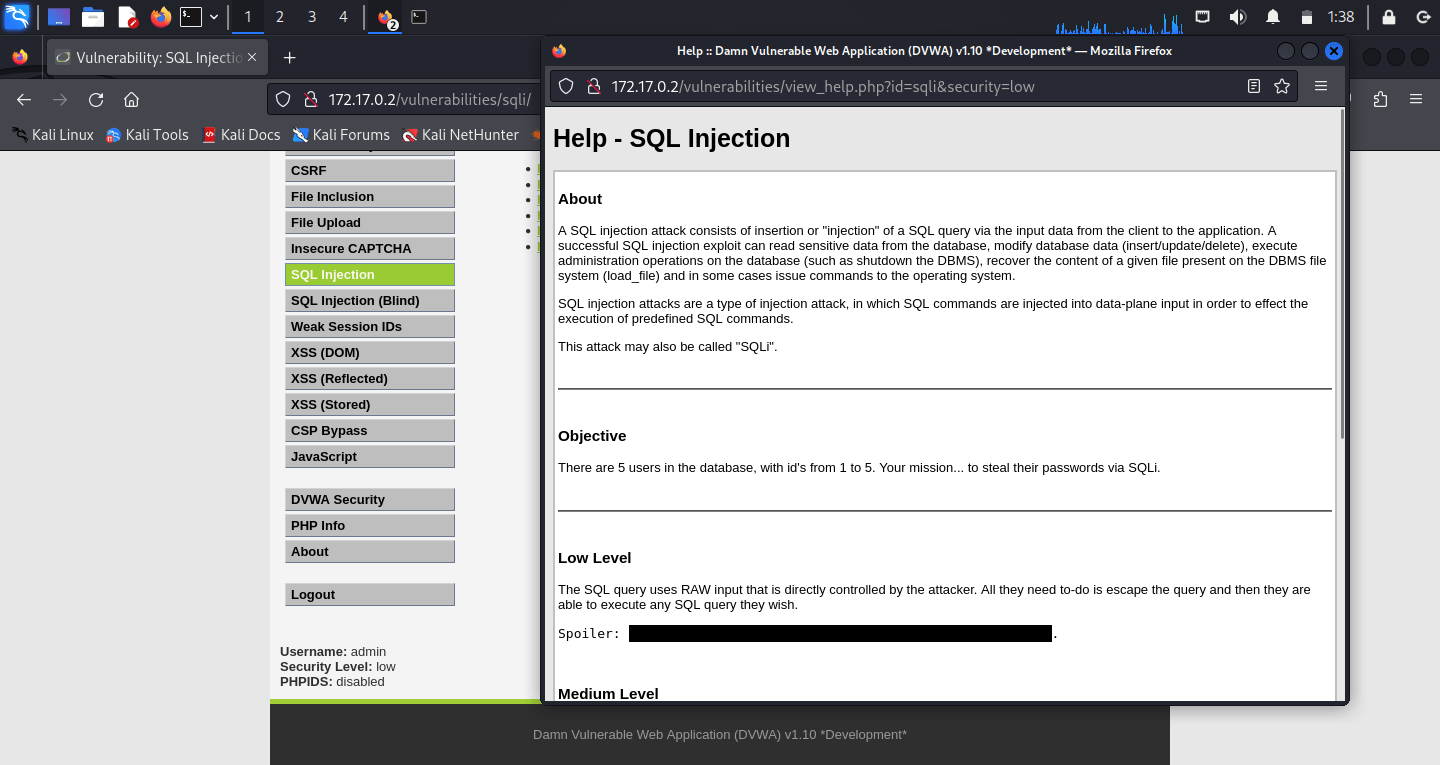The height and width of the screenshot is (765, 1440).
Task: Go back in main Firefox window
Action: [x=24, y=99]
